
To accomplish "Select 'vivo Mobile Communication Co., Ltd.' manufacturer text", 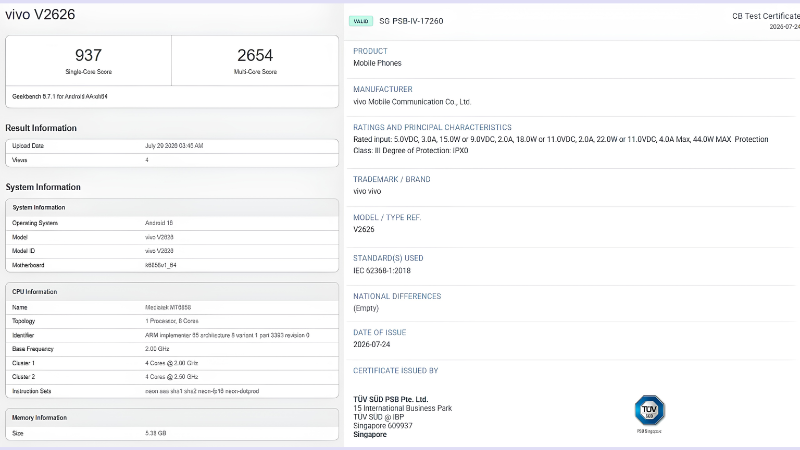I will pyautogui.click(x=412, y=102).
